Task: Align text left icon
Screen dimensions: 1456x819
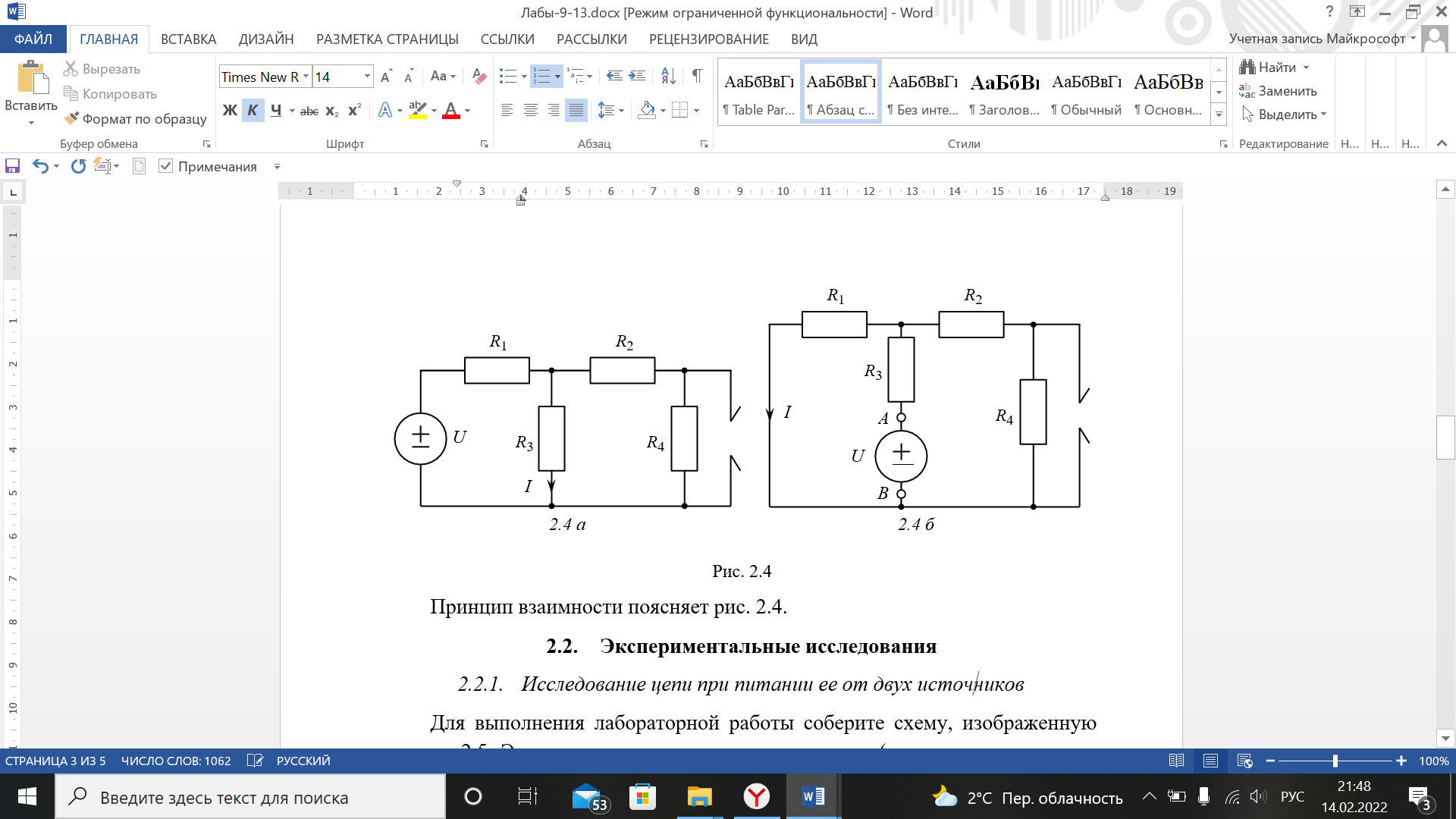Action: point(507,111)
